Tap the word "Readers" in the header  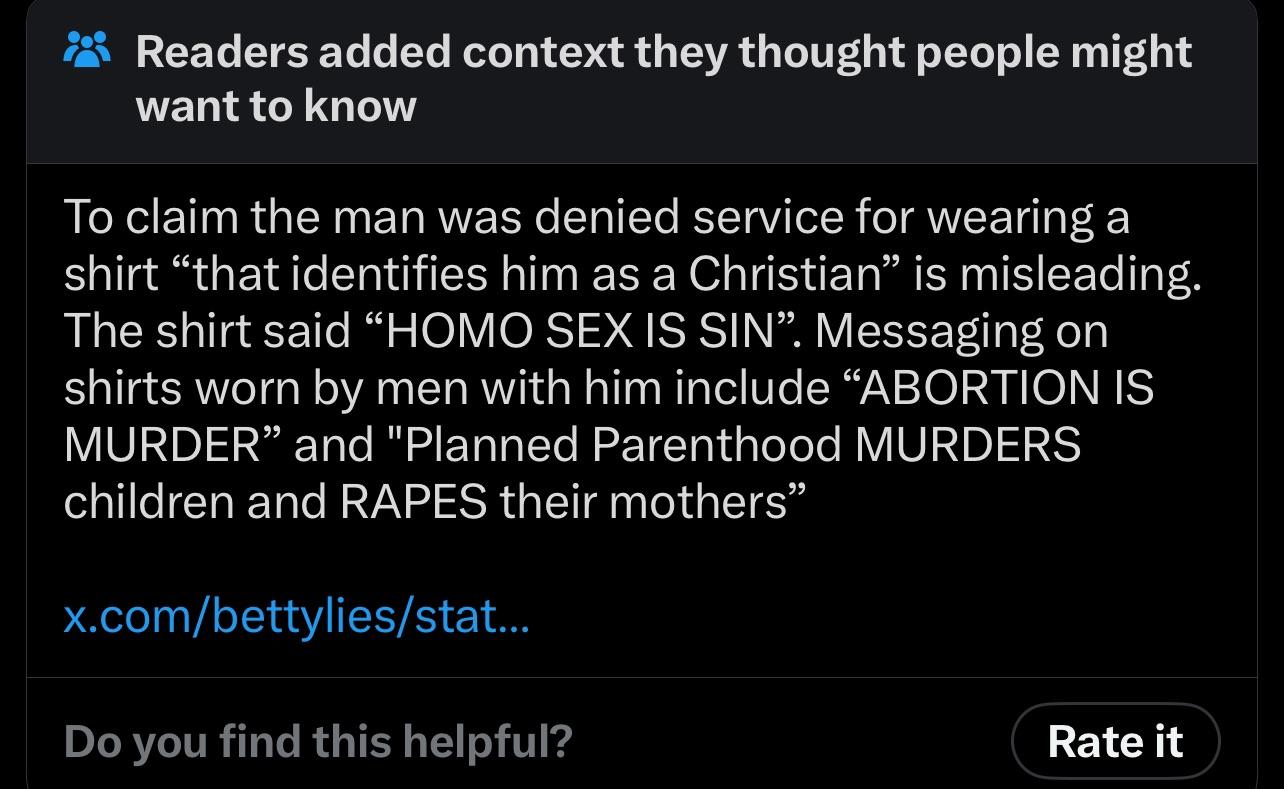click(222, 51)
